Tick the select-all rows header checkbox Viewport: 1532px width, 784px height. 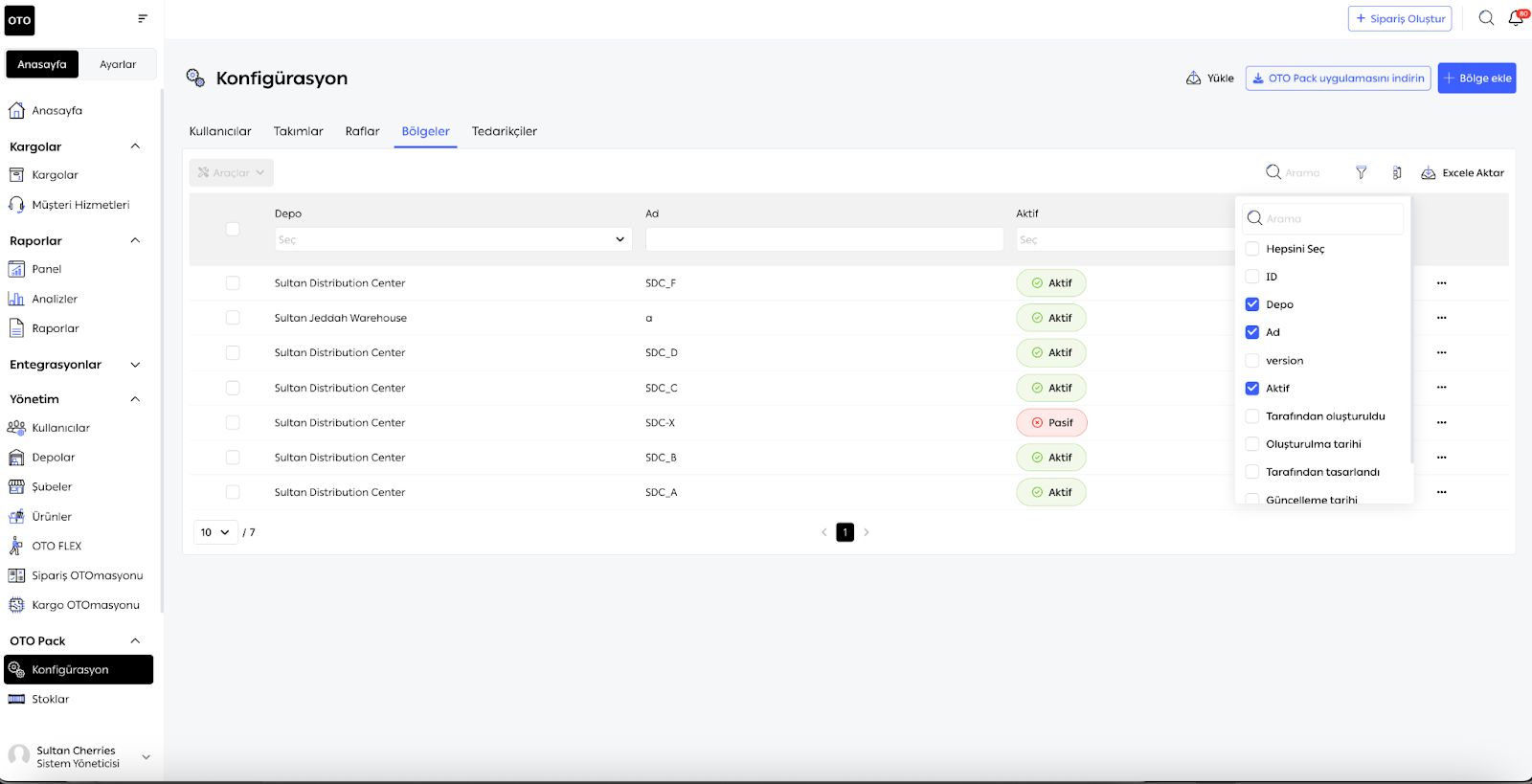[233, 229]
